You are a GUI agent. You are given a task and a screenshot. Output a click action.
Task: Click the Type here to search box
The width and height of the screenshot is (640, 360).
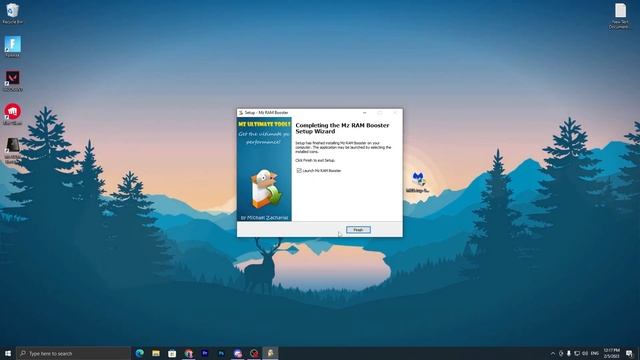(x=73, y=353)
